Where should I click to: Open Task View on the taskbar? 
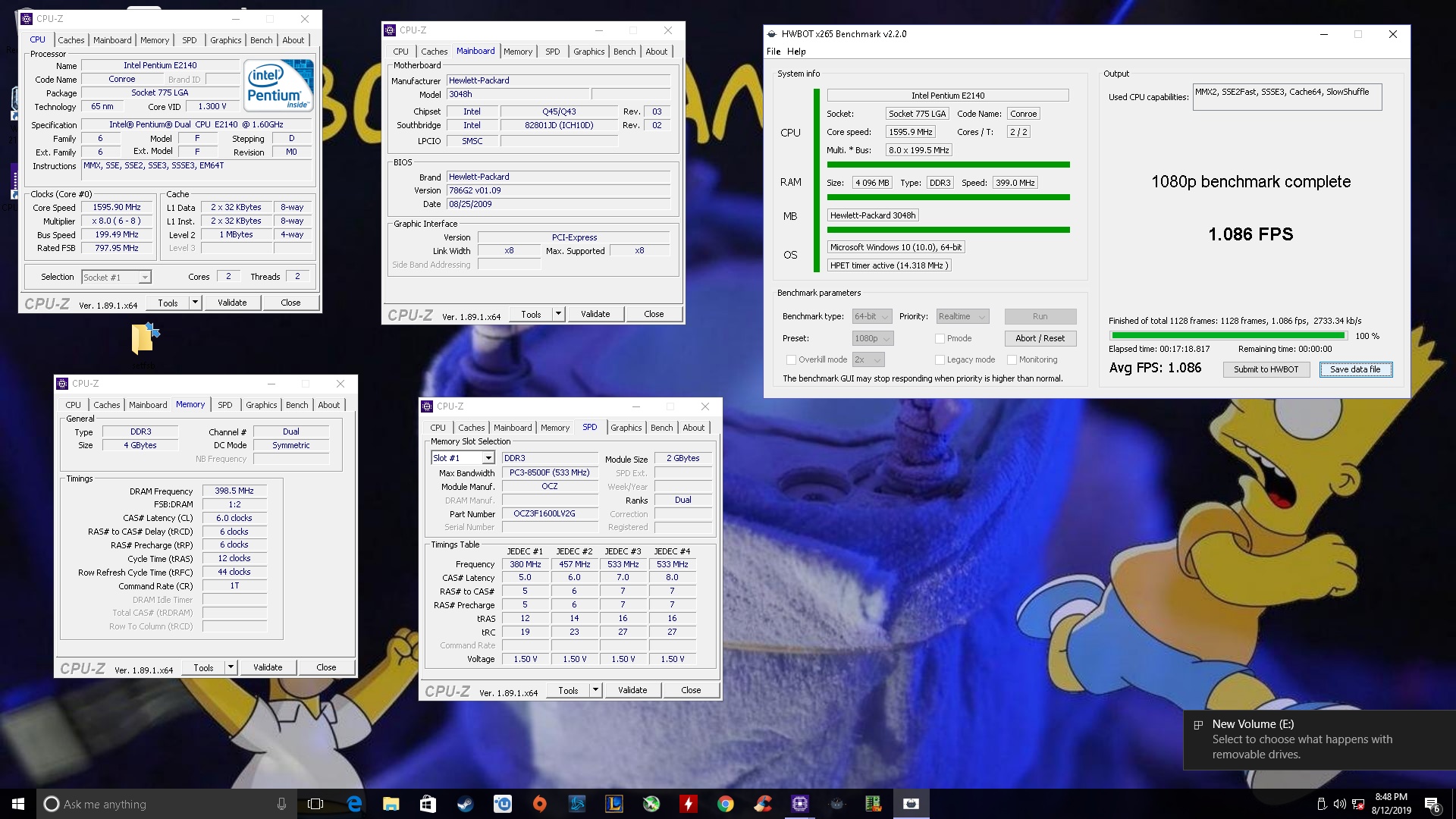pyautogui.click(x=315, y=804)
